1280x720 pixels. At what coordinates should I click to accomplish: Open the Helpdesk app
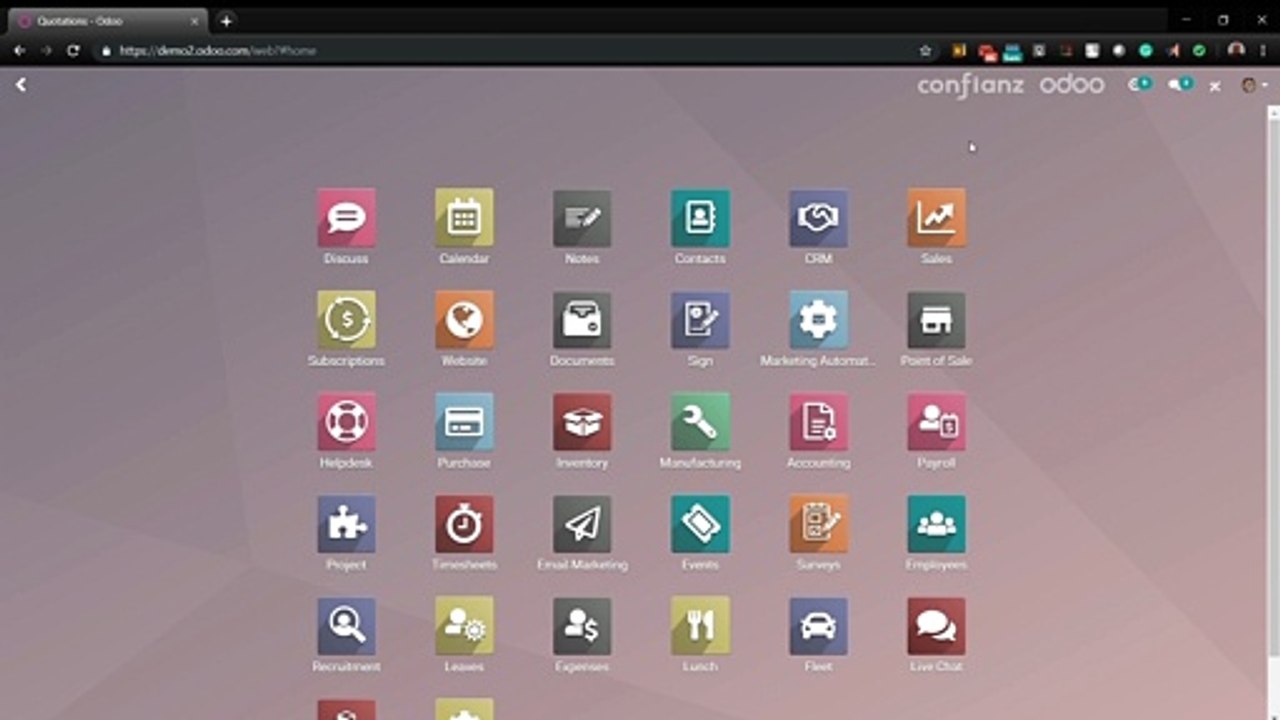coord(346,422)
